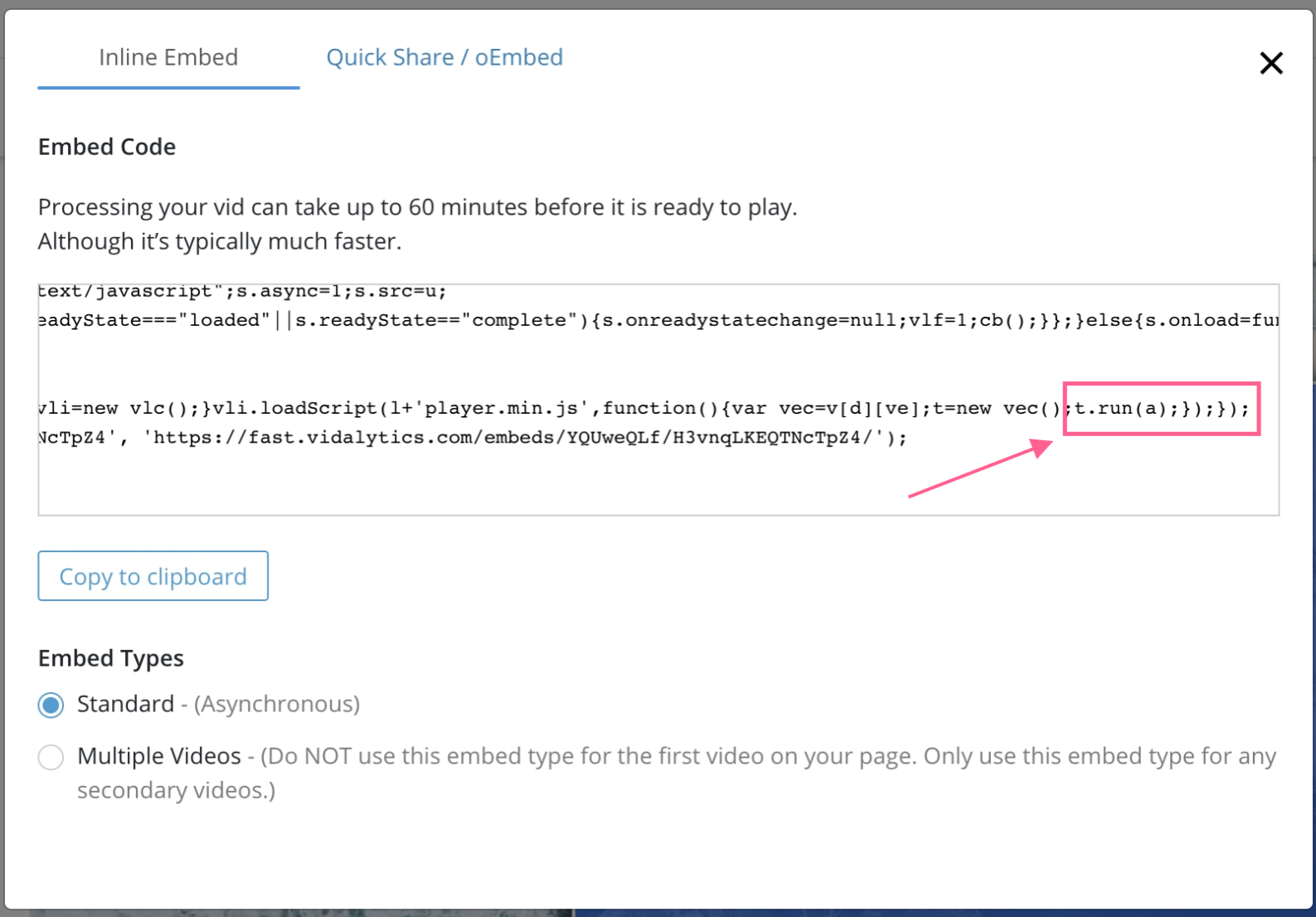Select the Multiple Videos embed type
The height and width of the screenshot is (917, 1316).
pyautogui.click(x=51, y=757)
